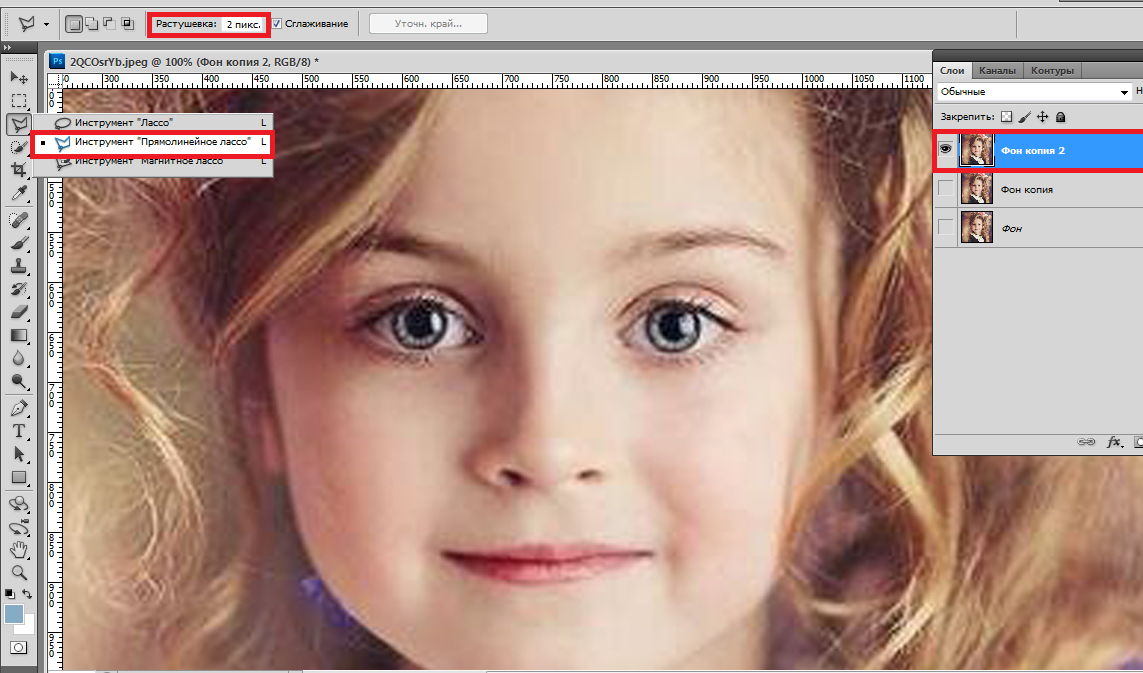Click the Фон копия 2 layer thumbnail
This screenshot has width=1143, height=673.
pyautogui.click(x=977, y=150)
